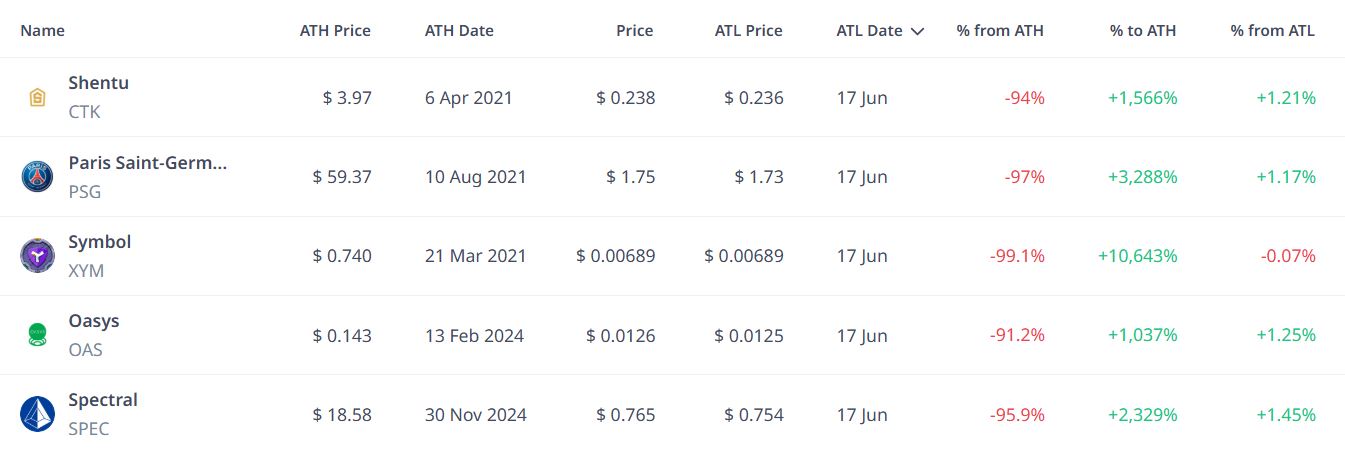1345x453 pixels.
Task: Open the Shentu coin name link
Action: [98, 83]
